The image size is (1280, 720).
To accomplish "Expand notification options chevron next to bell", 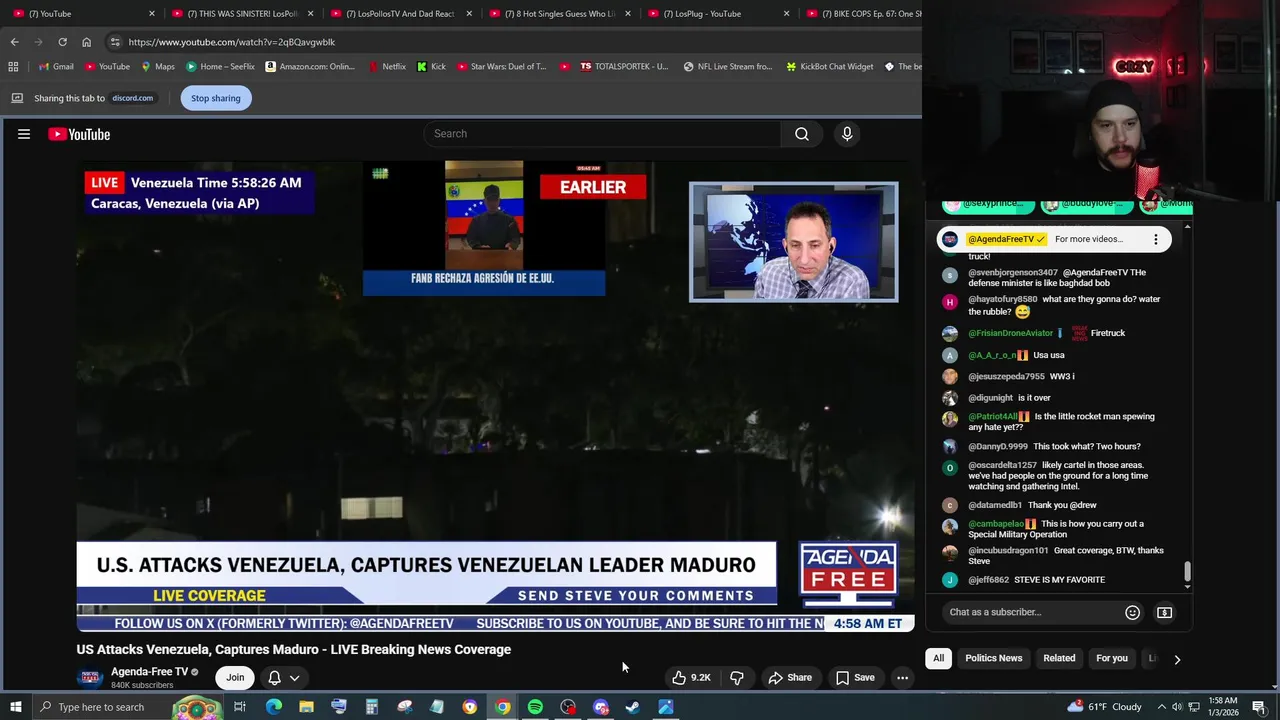I will (x=294, y=678).
